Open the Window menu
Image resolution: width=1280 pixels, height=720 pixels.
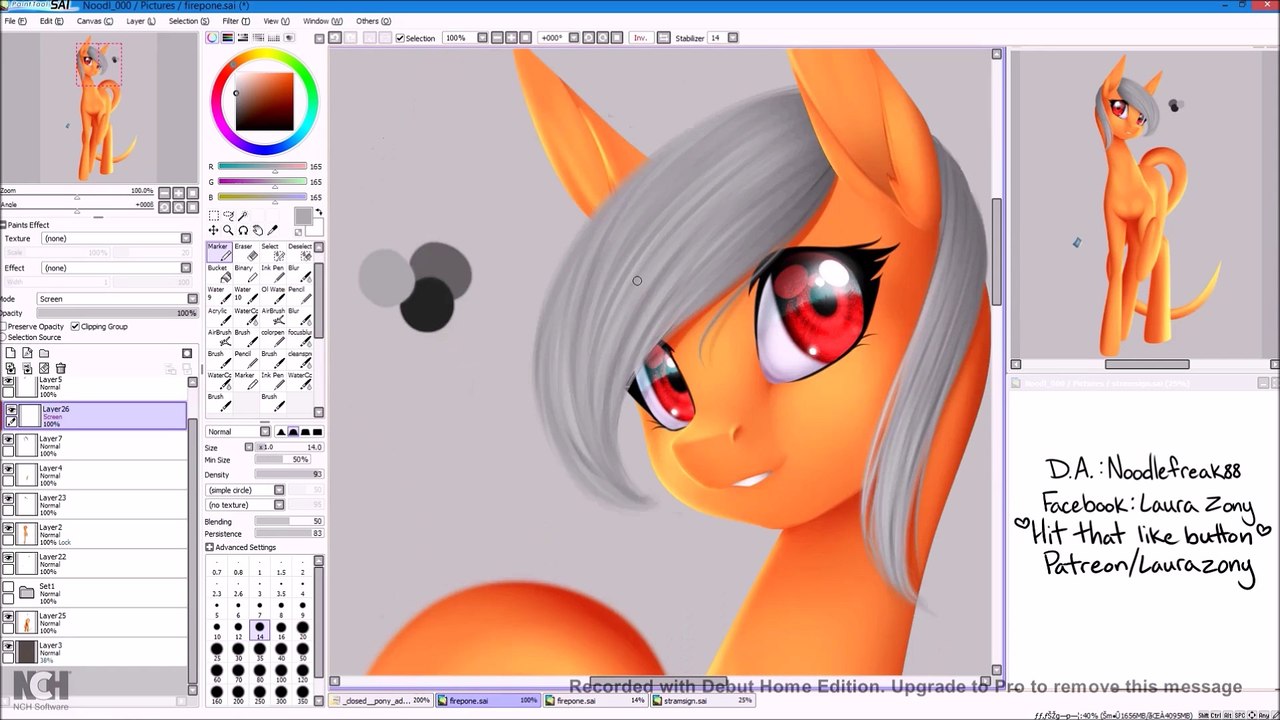322,21
